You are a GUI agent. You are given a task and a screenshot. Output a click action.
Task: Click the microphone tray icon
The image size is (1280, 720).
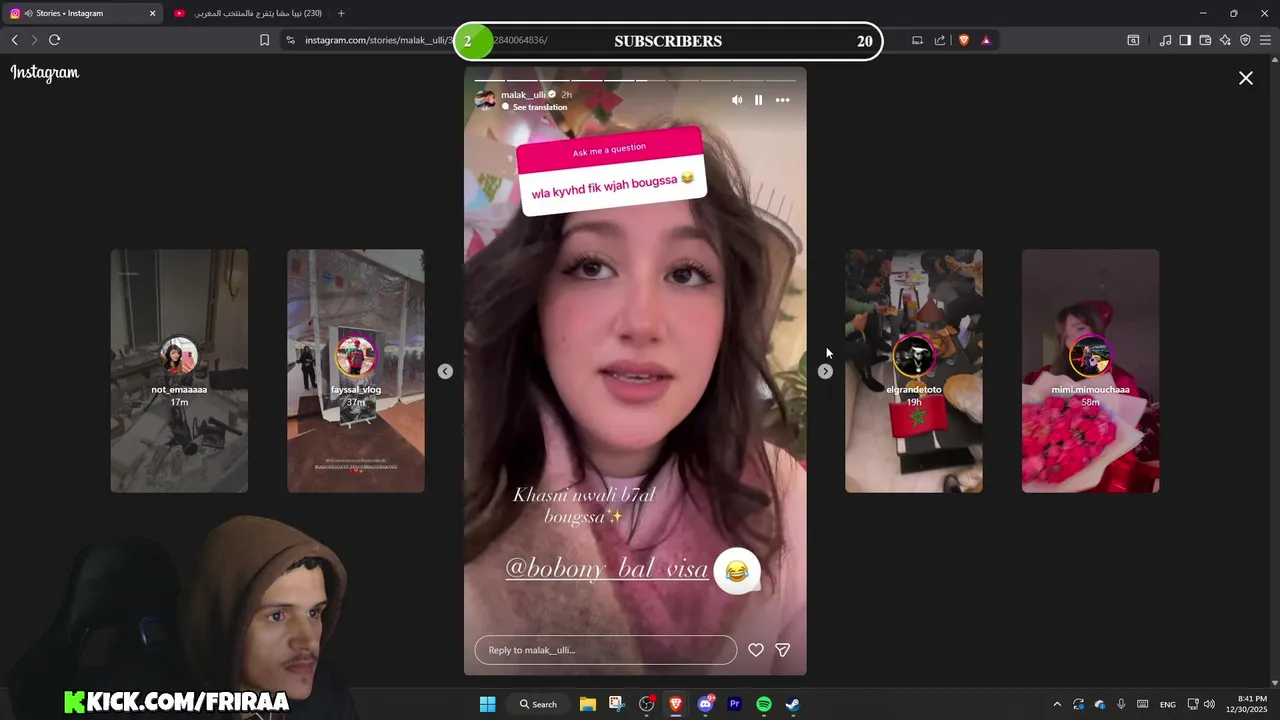1121,704
